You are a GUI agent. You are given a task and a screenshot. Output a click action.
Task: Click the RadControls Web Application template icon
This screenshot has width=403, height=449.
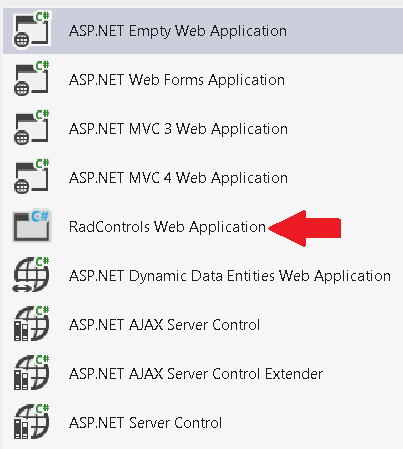click(32, 226)
